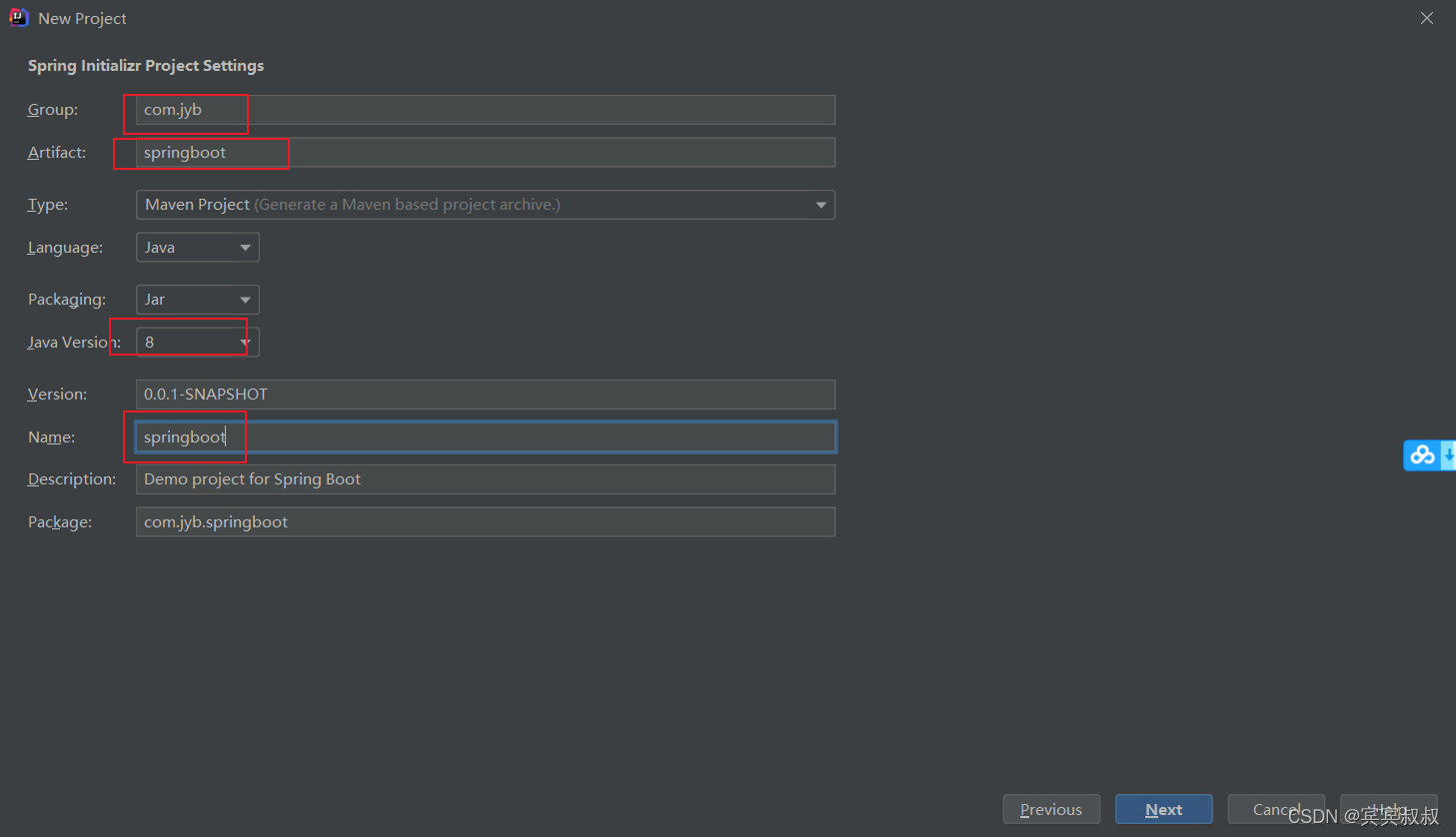Close the New Project dialog
1456x837 pixels.
click(1427, 18)
